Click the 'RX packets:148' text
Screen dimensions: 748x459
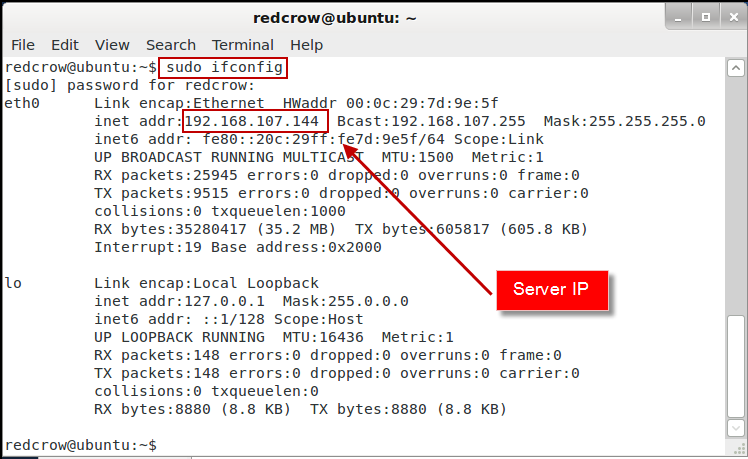click(157, 355)
